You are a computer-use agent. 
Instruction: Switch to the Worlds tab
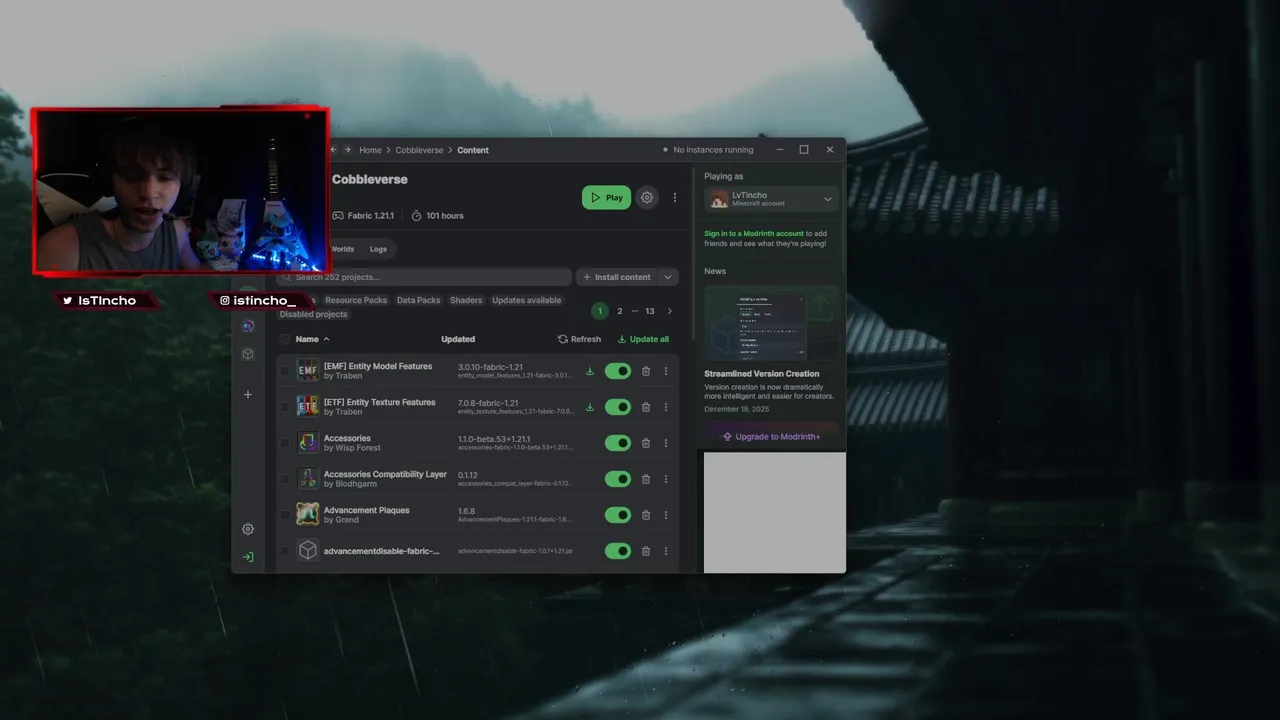(342, 249)
